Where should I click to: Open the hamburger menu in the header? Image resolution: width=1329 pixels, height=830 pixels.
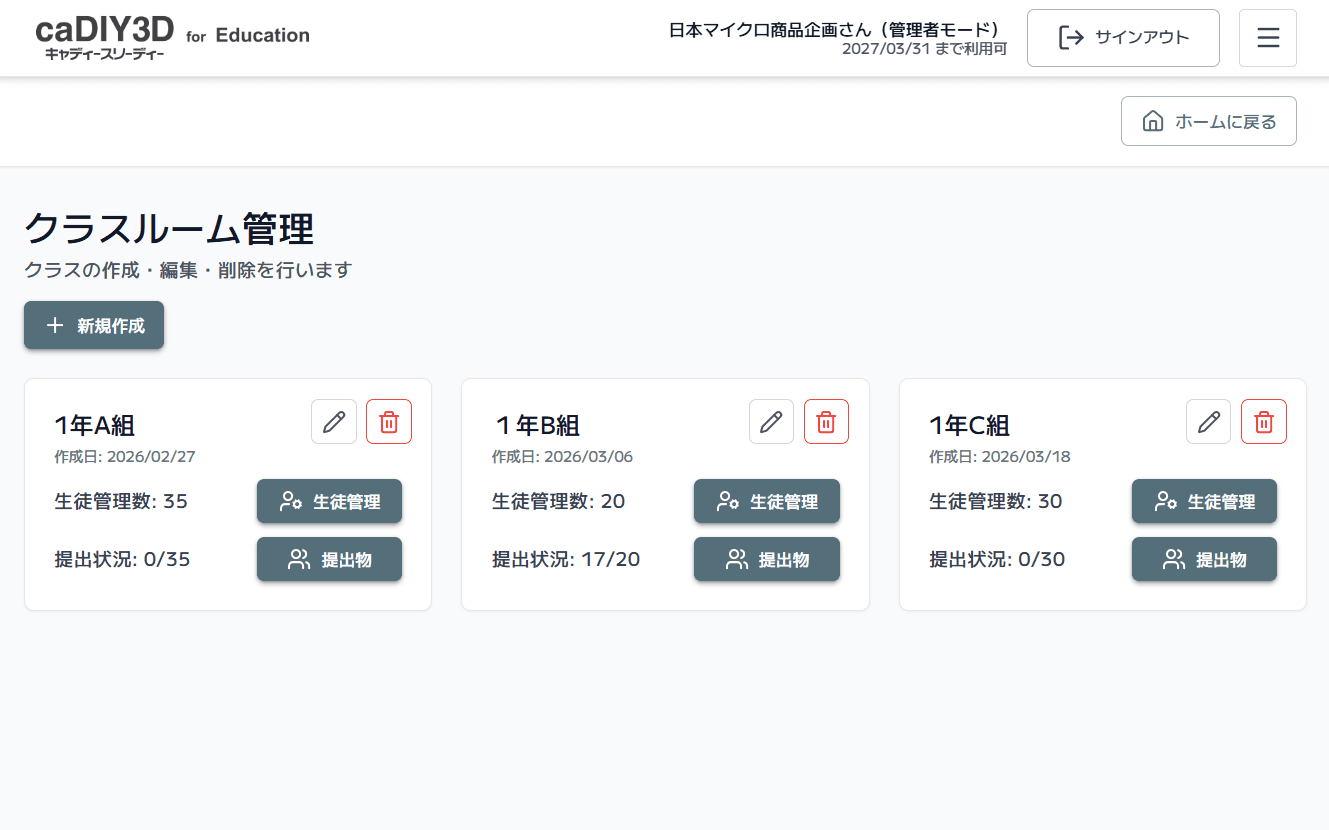1268,38
